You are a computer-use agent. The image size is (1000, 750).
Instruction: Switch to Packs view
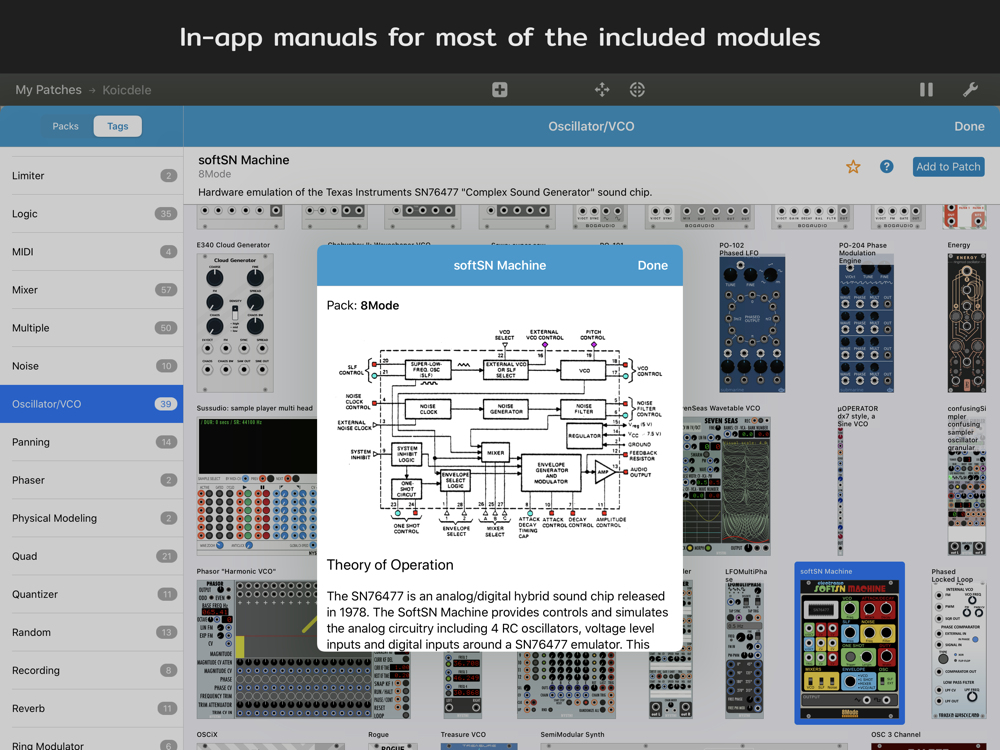tap(66, 126)
